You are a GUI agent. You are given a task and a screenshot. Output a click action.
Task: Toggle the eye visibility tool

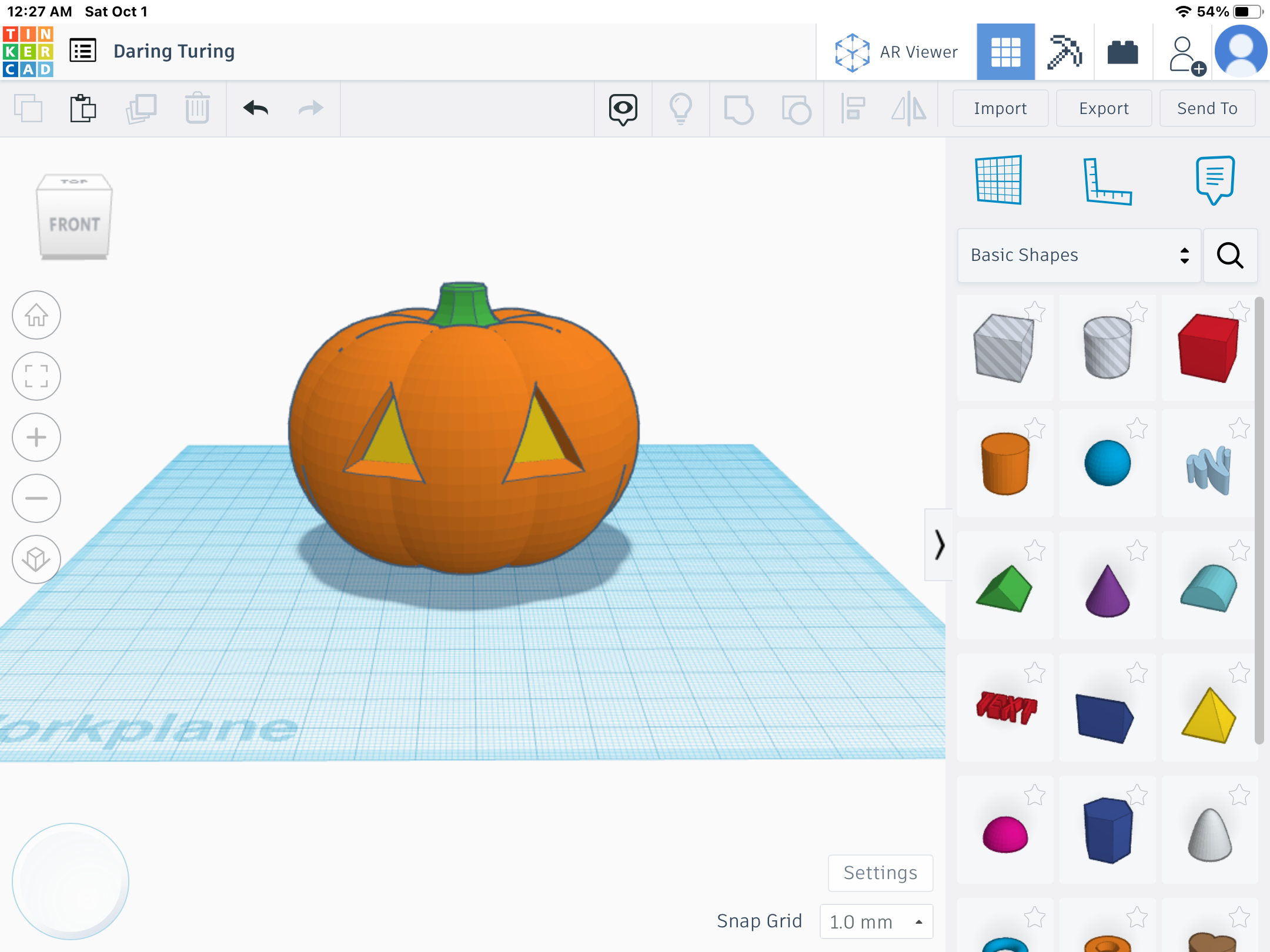click(623, 109)
